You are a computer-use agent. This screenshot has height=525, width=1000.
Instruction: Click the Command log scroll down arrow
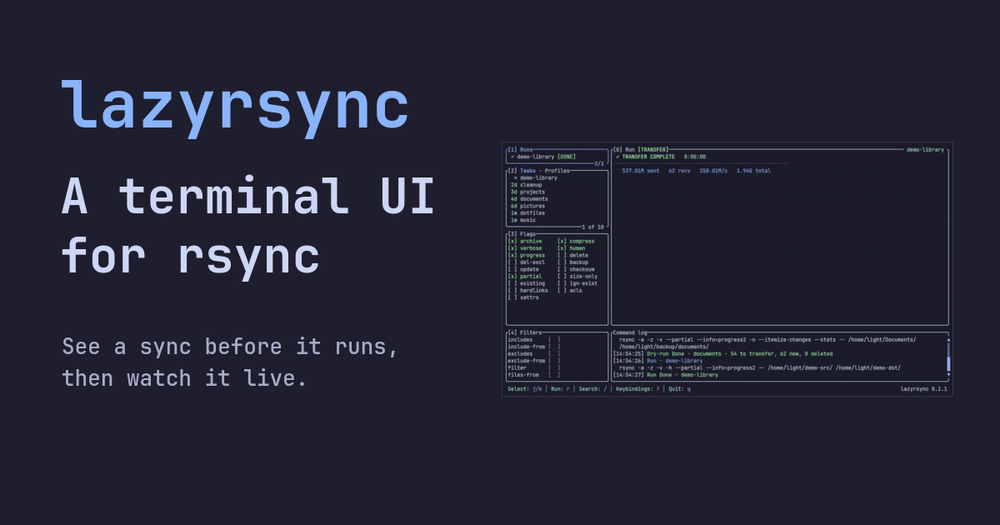pos(948,375)
